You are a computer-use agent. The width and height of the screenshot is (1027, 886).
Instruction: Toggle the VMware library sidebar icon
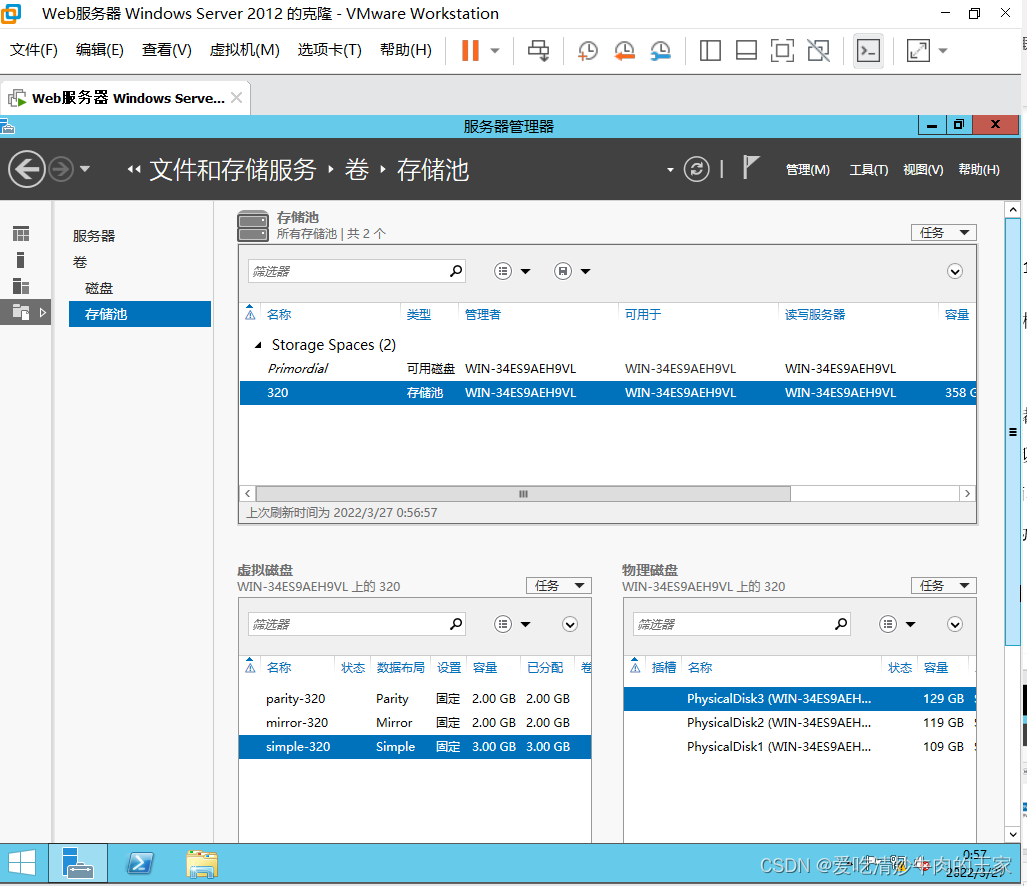[710, 50]
